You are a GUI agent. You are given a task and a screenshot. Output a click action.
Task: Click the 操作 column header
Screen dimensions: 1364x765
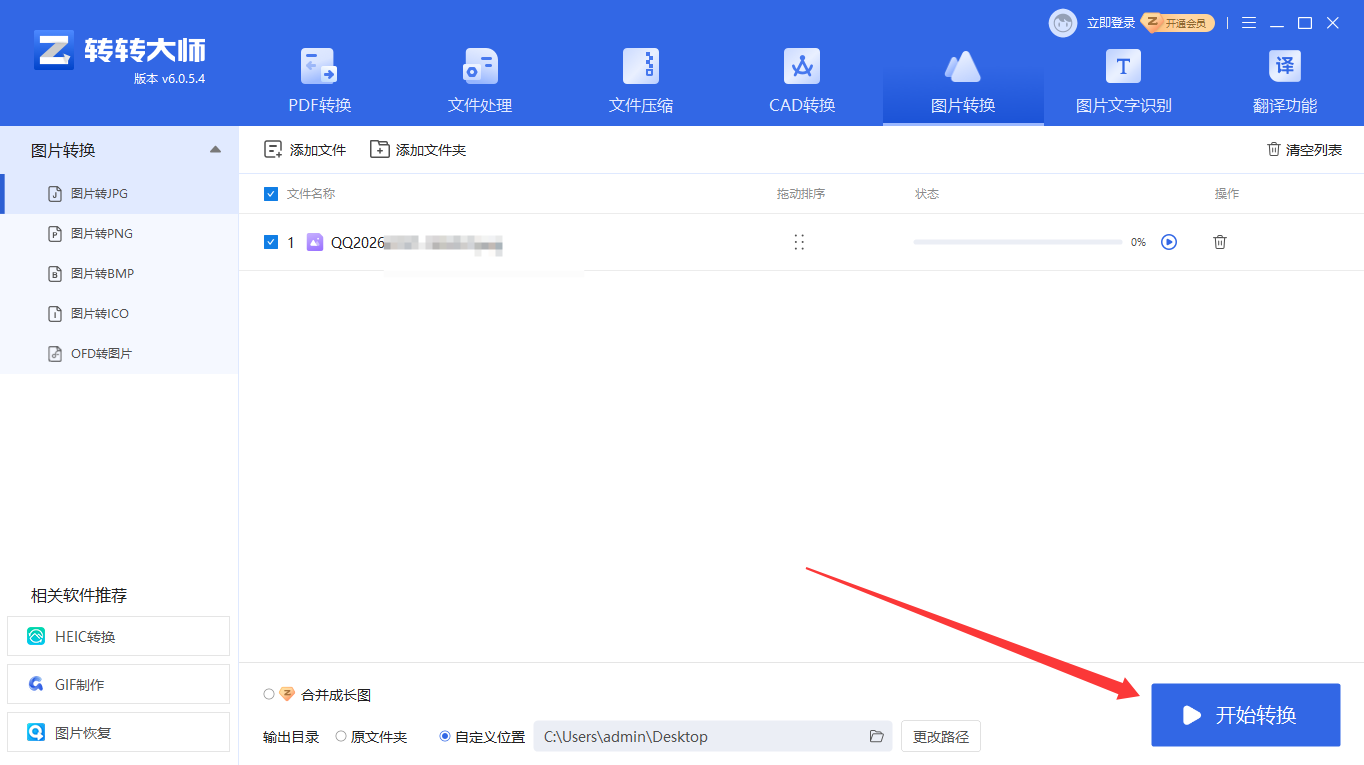point(1227,194)
